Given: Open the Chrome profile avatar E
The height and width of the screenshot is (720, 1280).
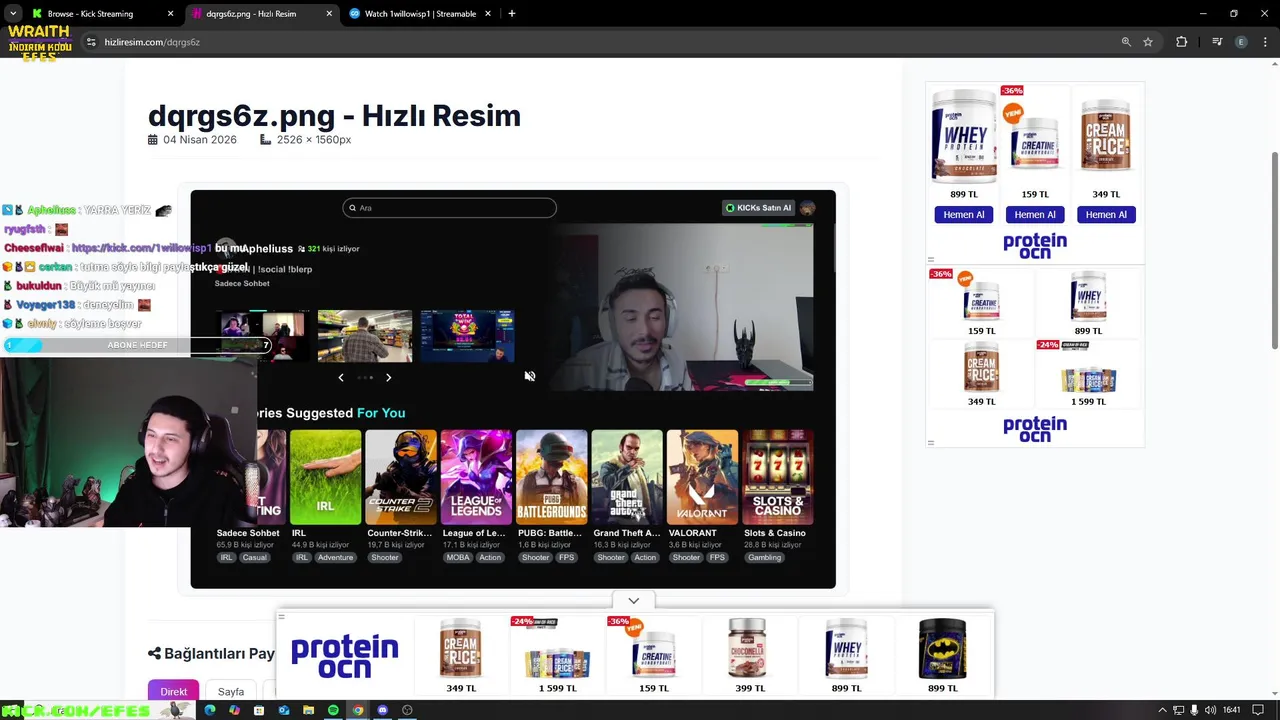Looking at the screenshot, I should coord(1241,42).
